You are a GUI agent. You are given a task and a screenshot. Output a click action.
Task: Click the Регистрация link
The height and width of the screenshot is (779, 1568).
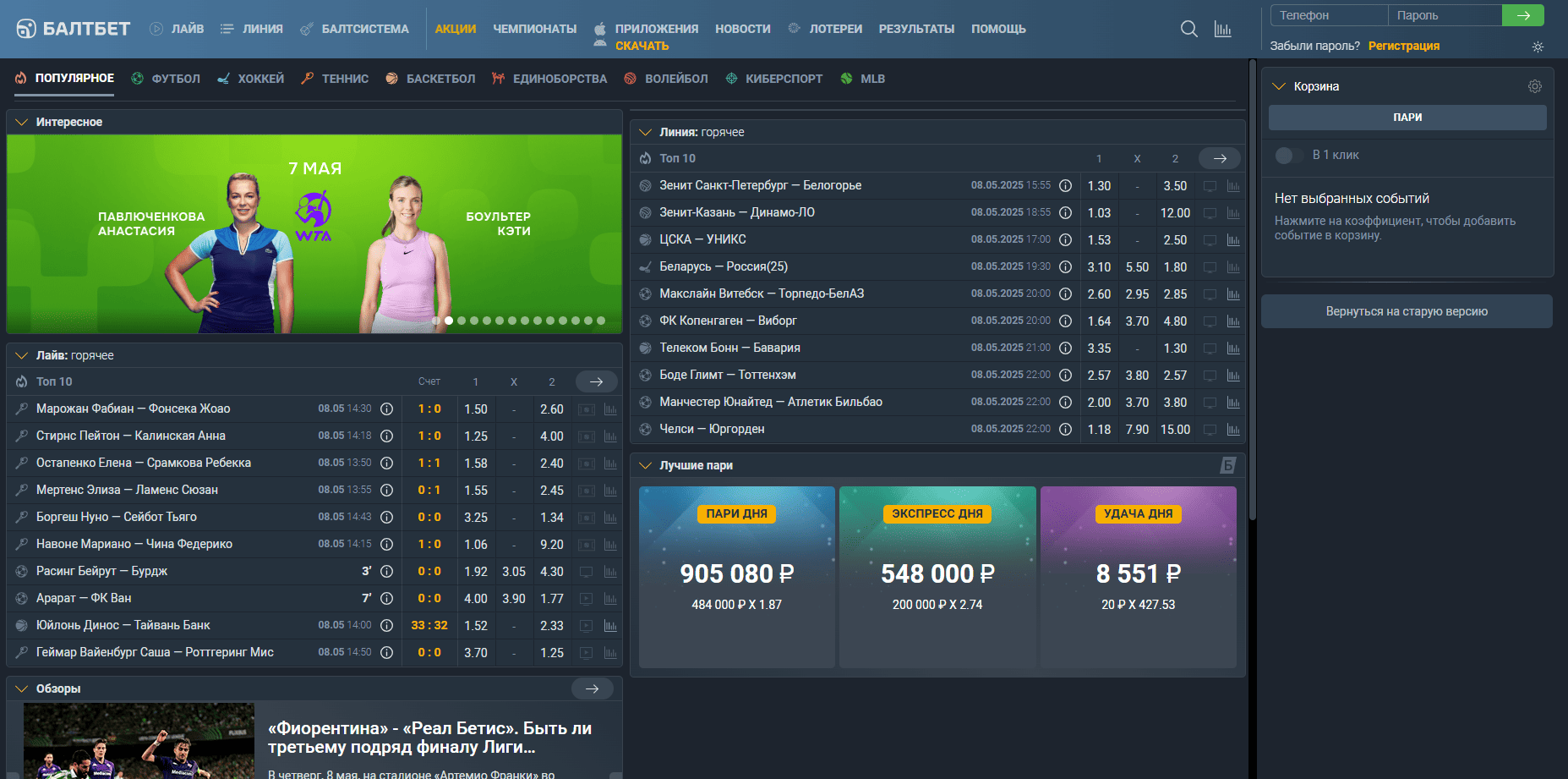click(1403, 46)
